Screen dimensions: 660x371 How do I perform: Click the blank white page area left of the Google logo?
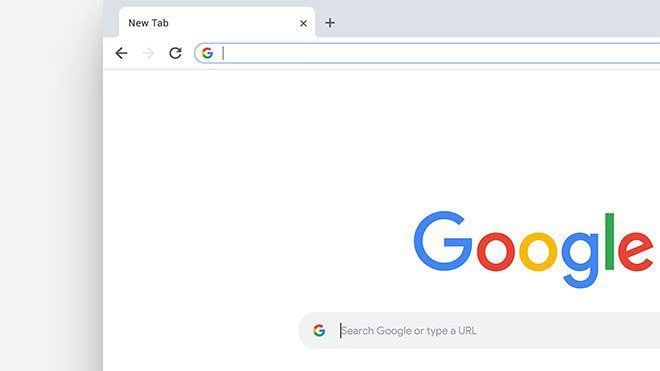(x=253, y=211)
